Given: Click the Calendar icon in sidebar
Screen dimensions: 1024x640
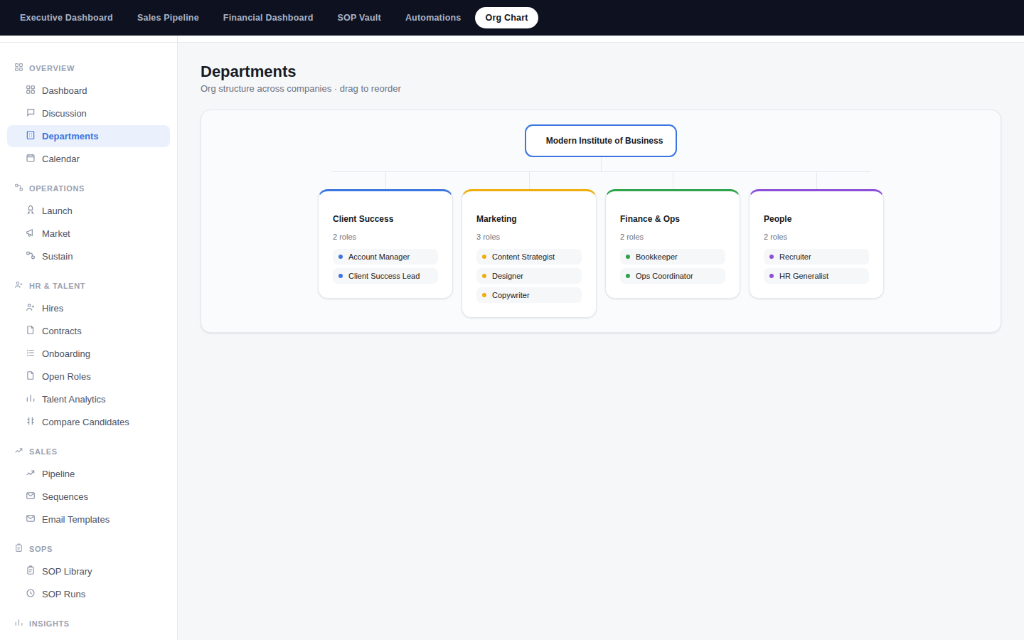Looking at the screenshot, I should pyautogui.click(x=30, y=158).
